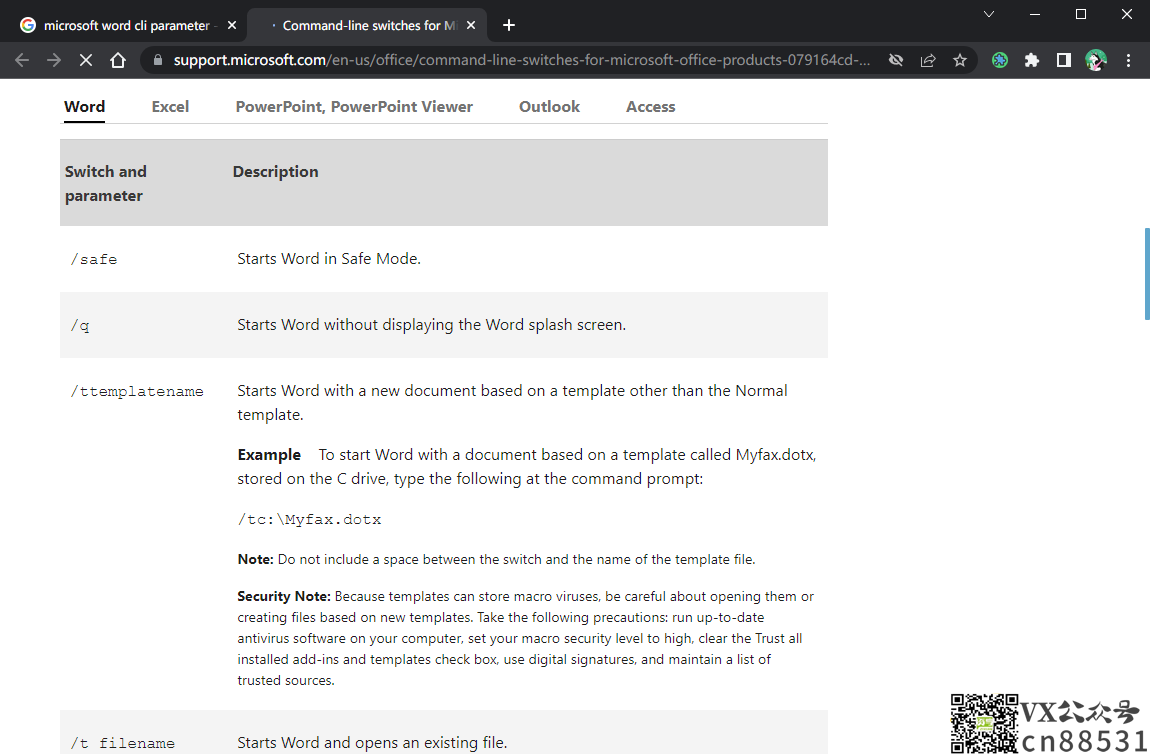This screenshot has height=754, width=1150.
Task: Close the 'Command-line switches' tab
Action: [471, 25]
